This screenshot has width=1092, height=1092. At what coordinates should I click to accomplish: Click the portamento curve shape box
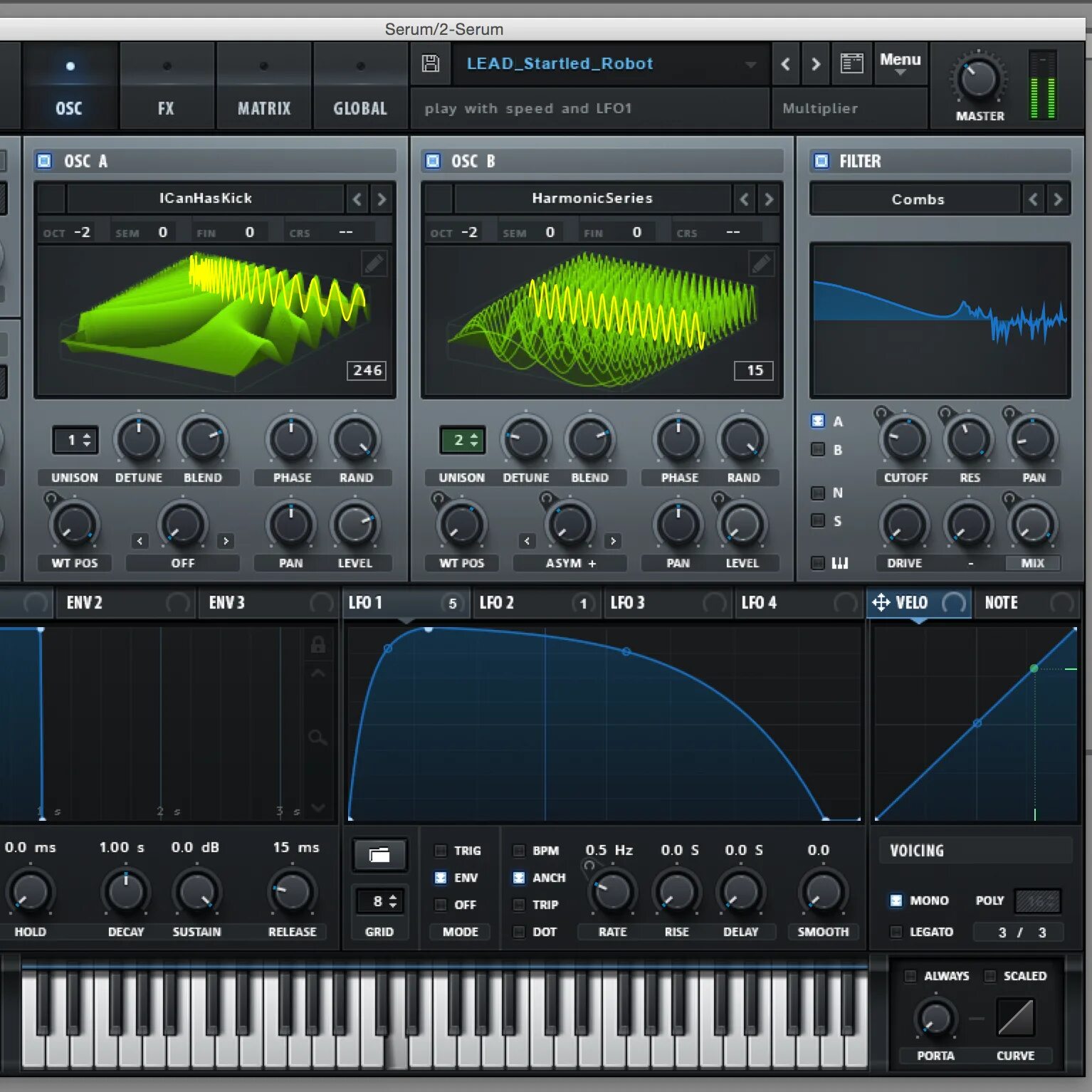[1016, 1017]
